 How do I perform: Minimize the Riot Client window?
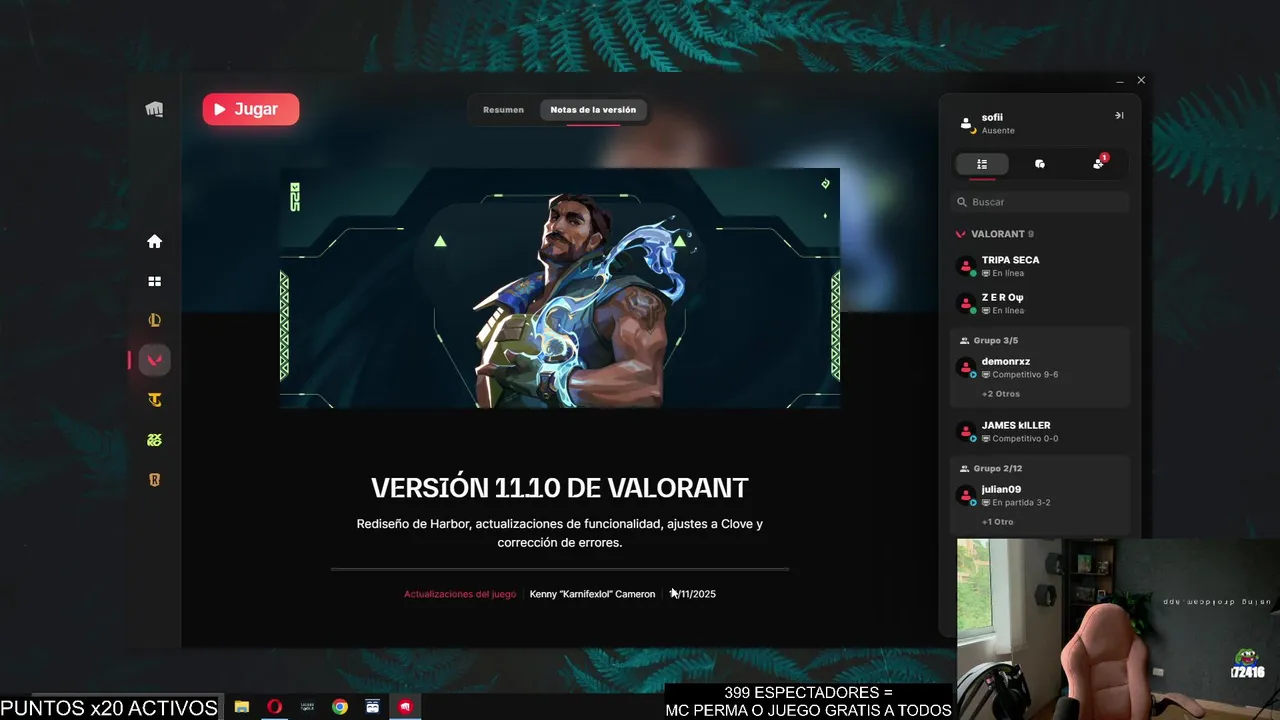1120,80
